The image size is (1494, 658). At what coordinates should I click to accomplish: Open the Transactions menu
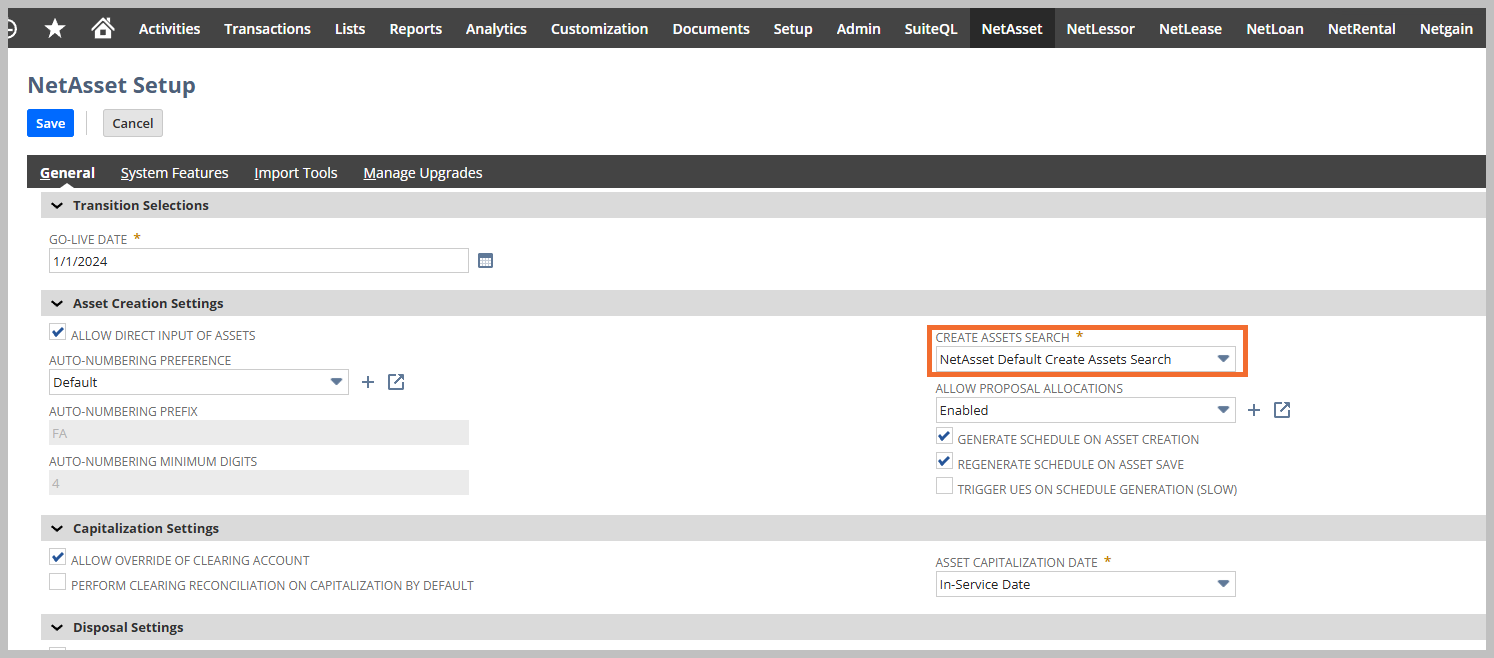(x=267, y=29)
